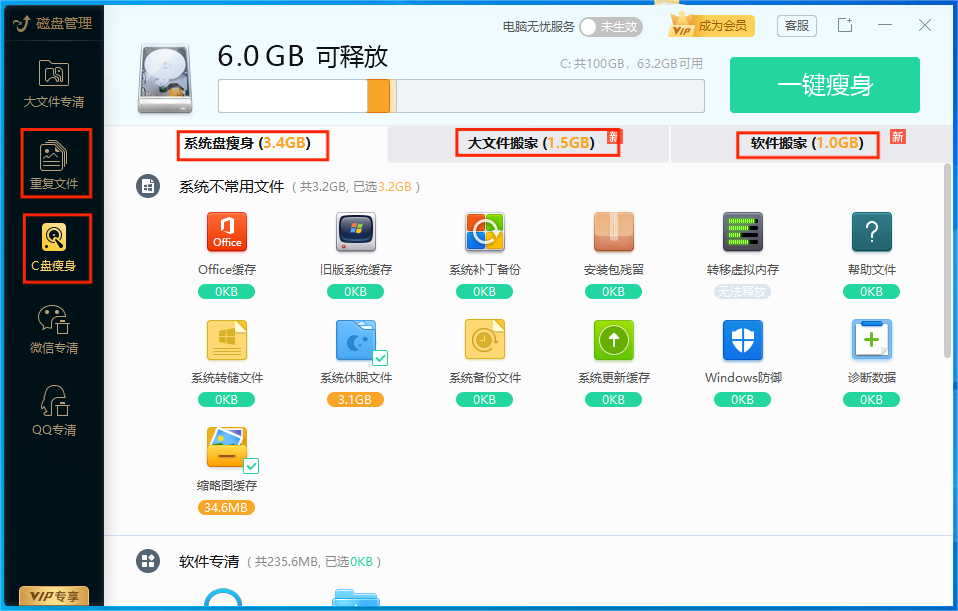Click the 成为会员 VIP banner
Viewport: 958px width, 611px height.
point(711,26)
